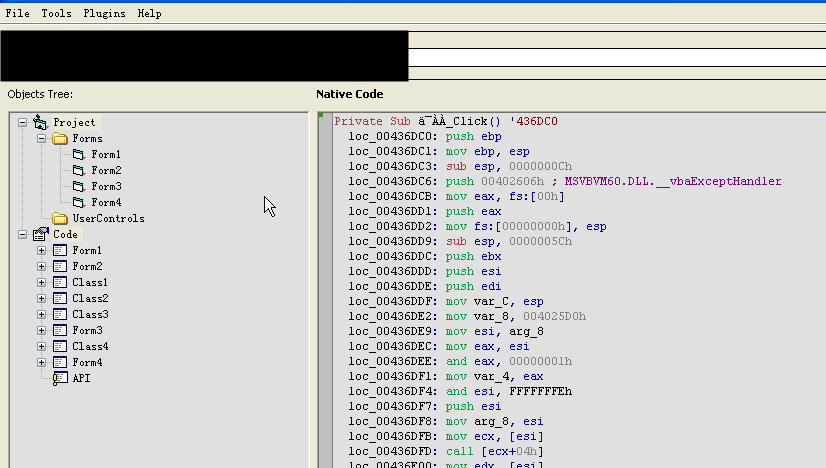Expand the Form2 code module
This screenshot has height=468, width=826.
42,266
